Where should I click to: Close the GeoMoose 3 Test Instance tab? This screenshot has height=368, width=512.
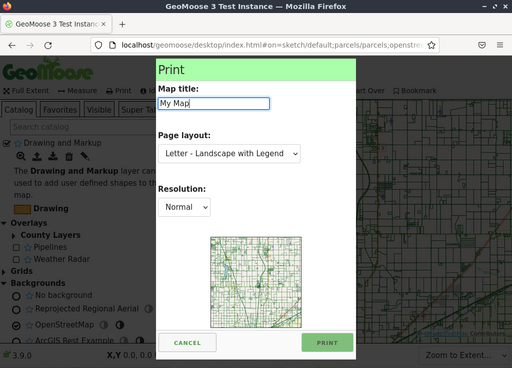click(x=103, y=24)
